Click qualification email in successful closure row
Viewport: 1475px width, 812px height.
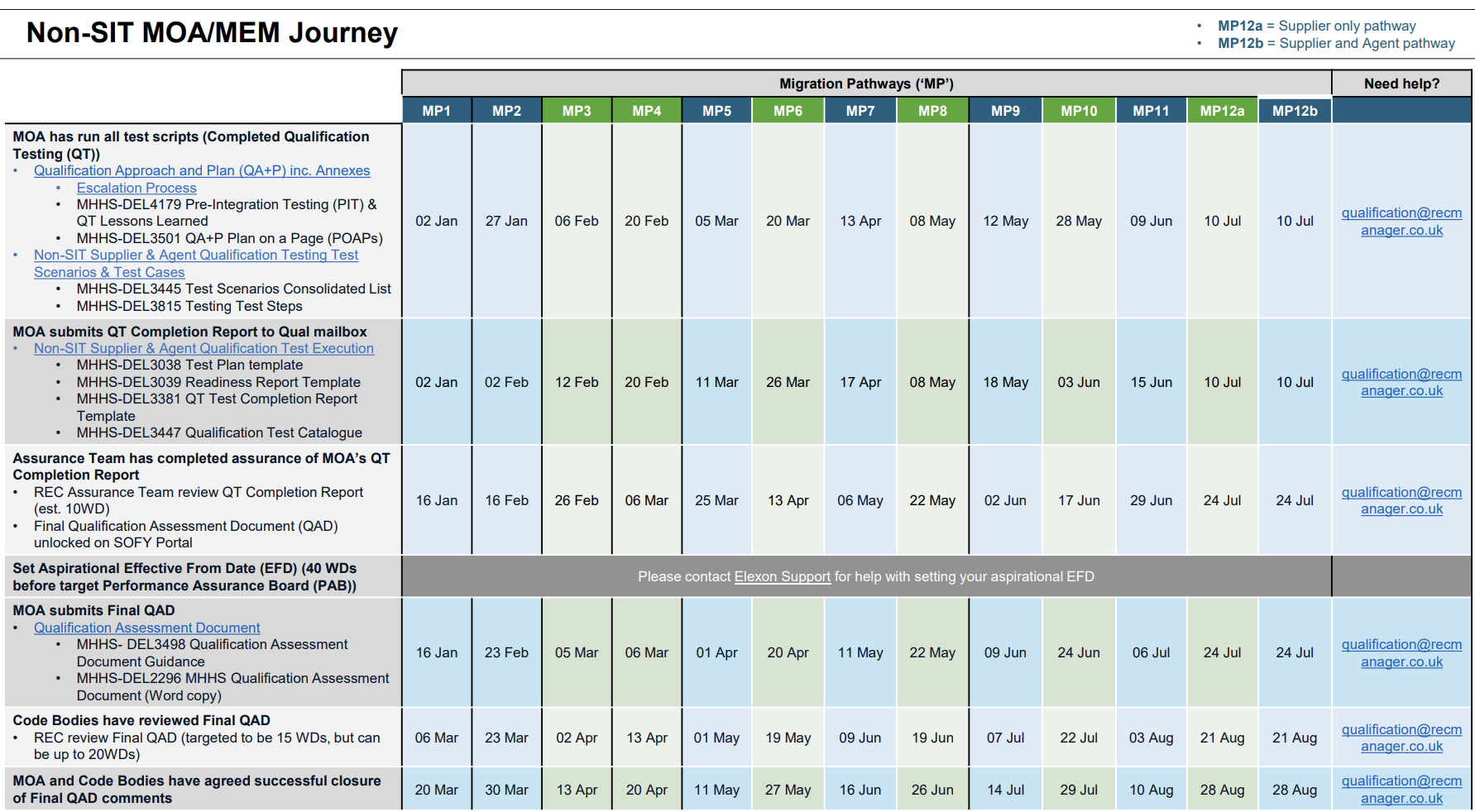(x=1401, y=790)
